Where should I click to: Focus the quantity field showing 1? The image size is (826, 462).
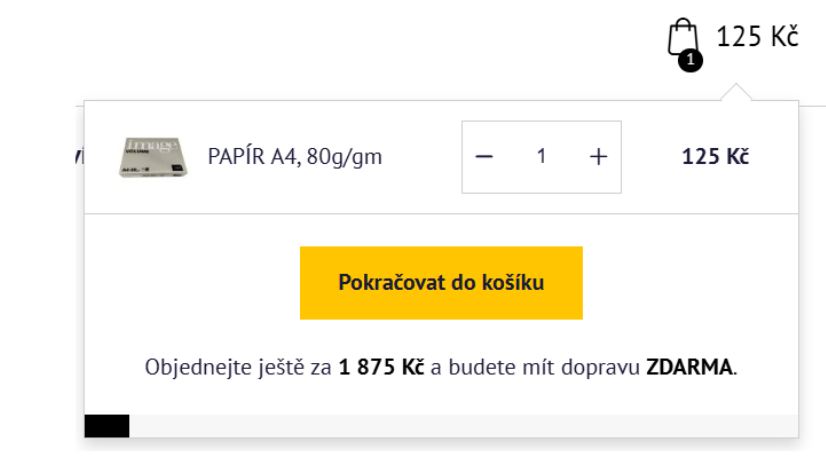(x=541, y=156)
